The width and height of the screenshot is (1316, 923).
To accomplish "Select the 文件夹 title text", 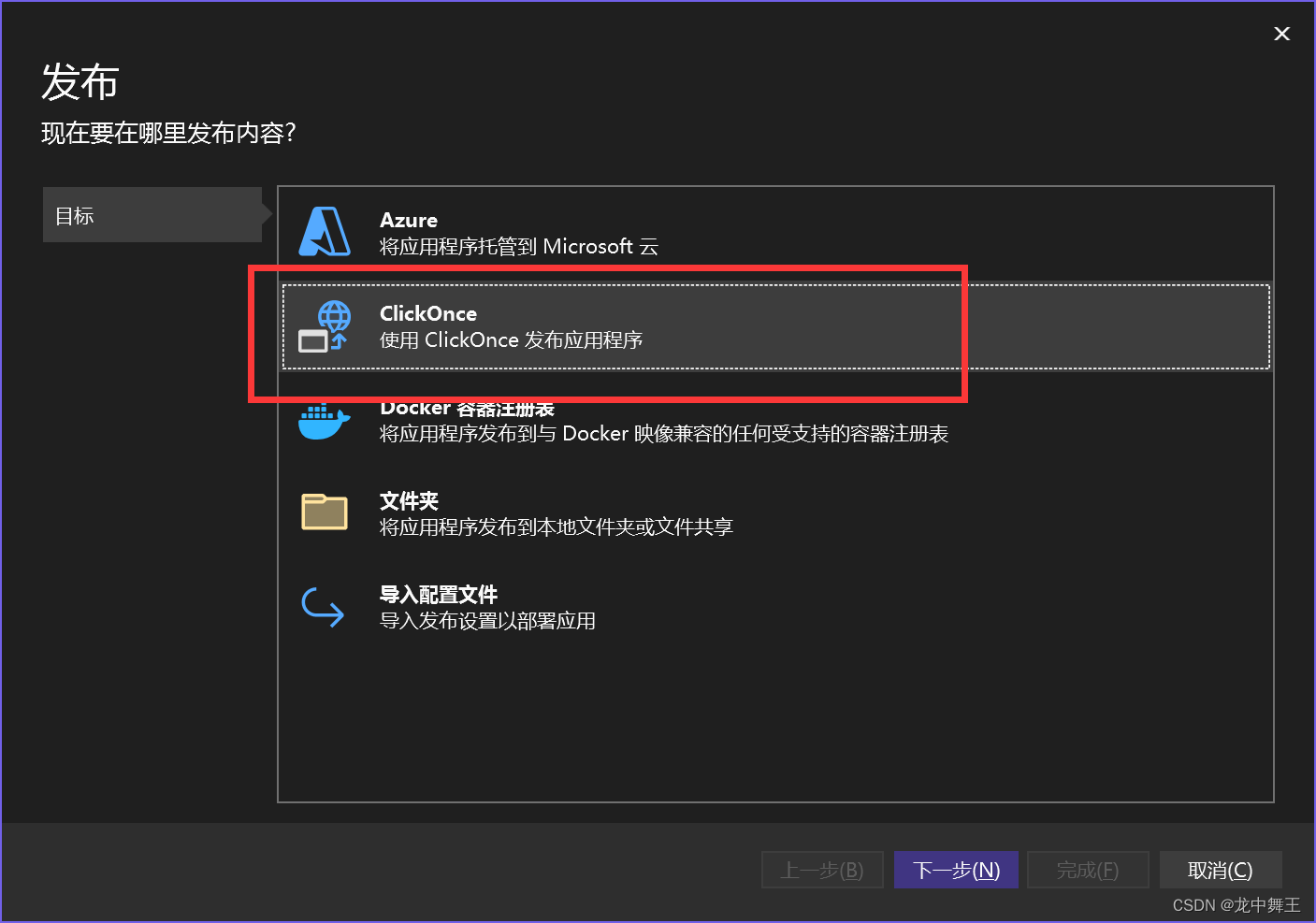I will (409, 500).
